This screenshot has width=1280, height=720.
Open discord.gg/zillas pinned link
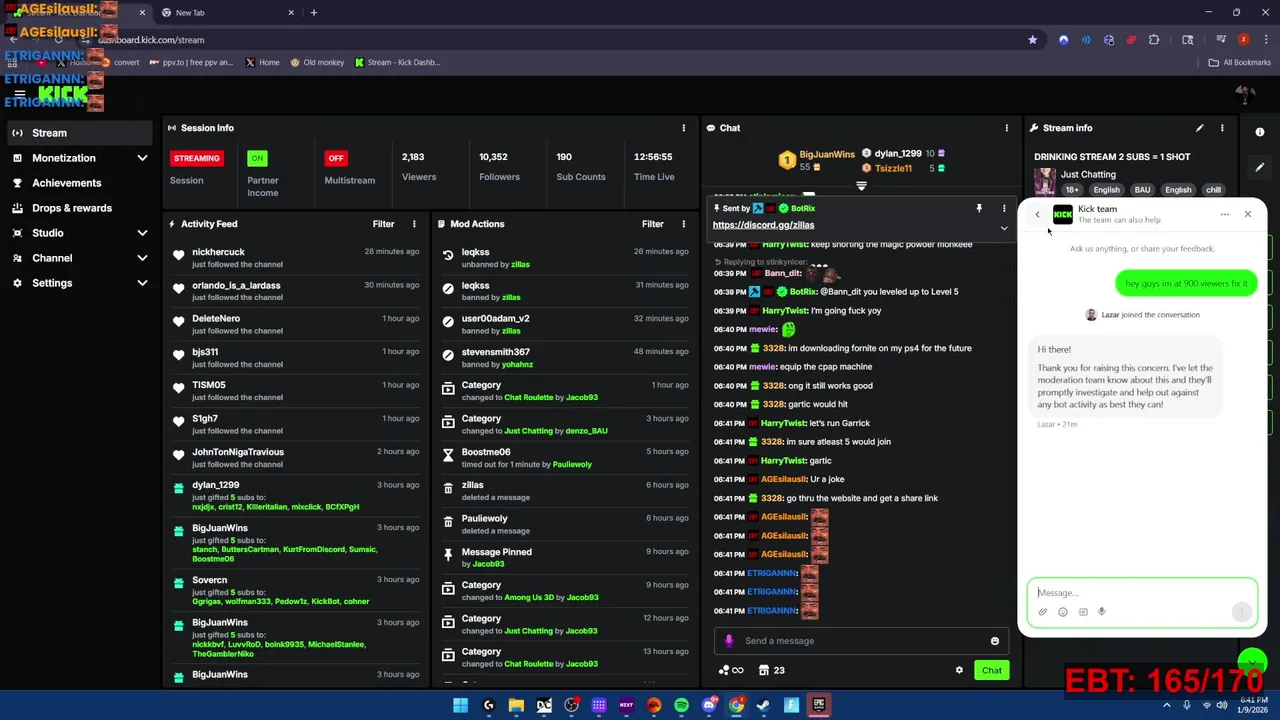[x=763, y=225]
